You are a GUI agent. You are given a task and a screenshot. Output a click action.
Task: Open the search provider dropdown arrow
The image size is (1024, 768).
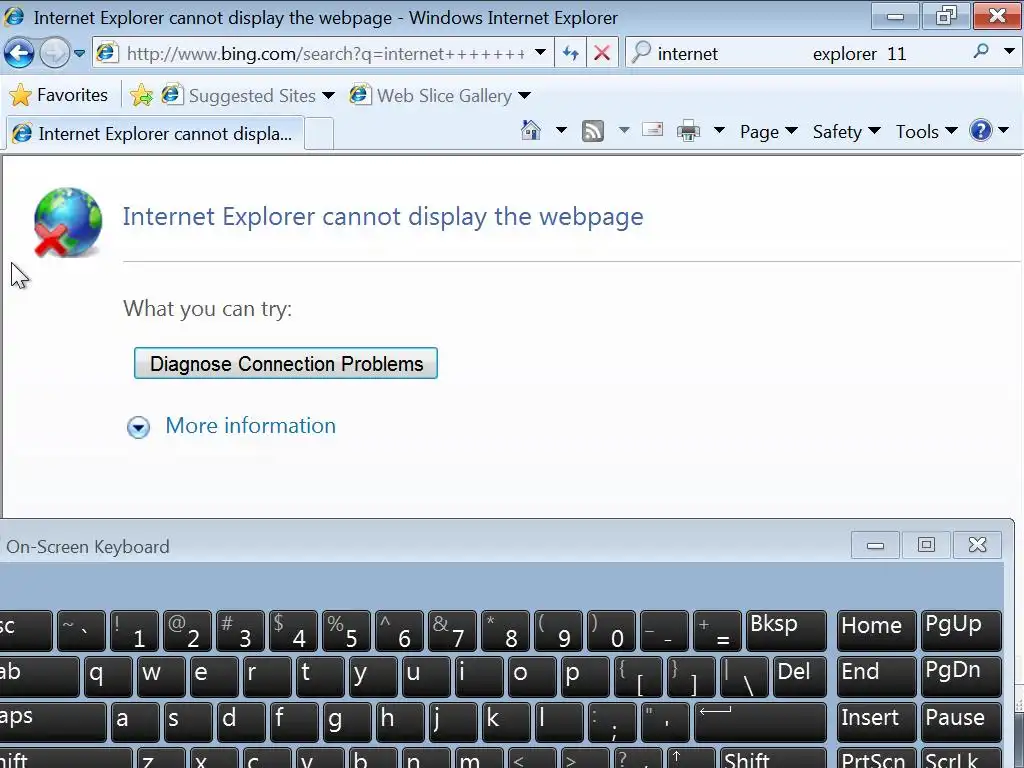[x=1010, y=52]
